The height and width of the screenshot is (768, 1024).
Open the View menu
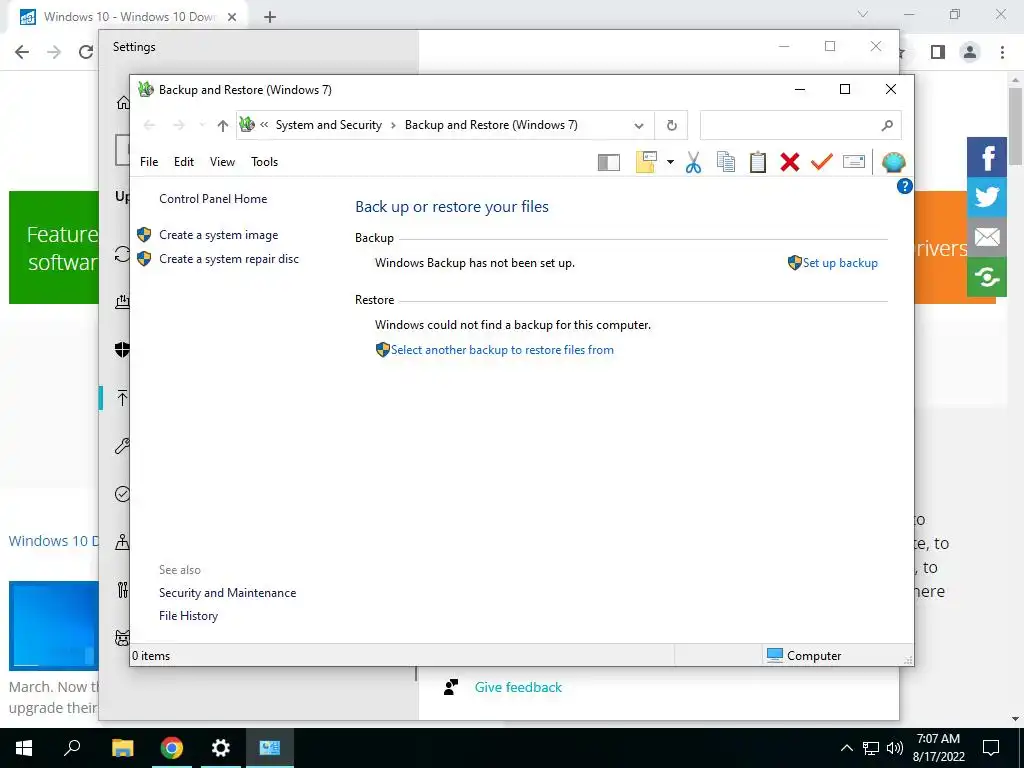click(222, 162)
